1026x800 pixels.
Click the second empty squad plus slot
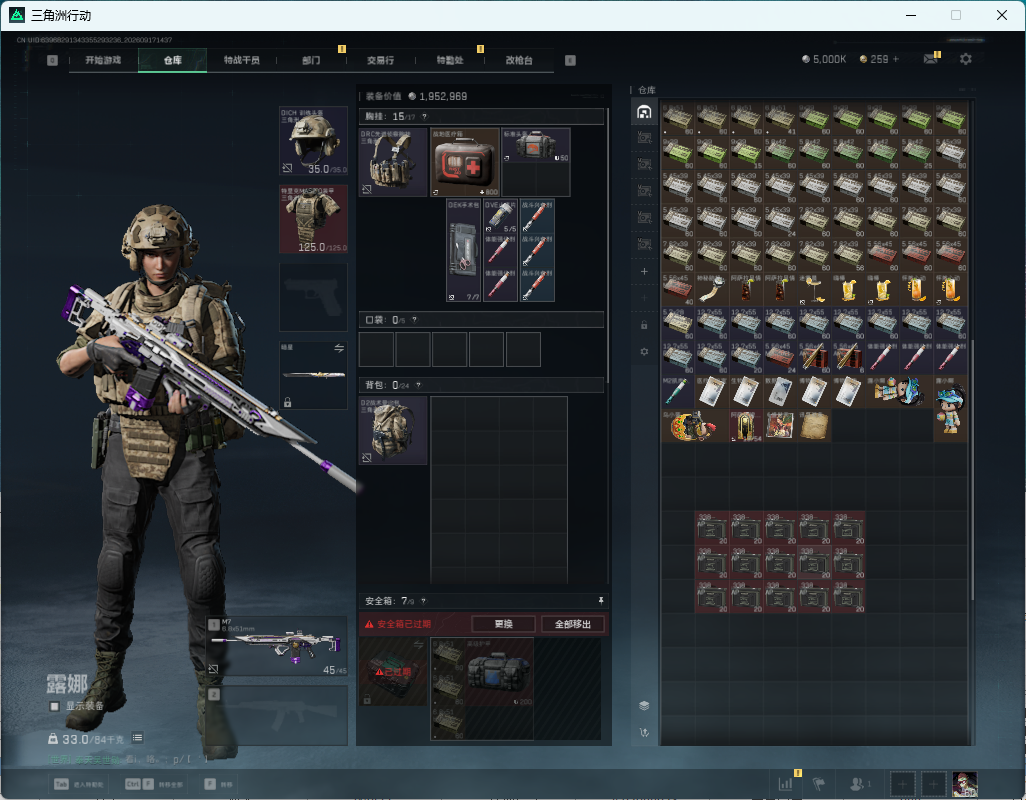[x=934, y=784]
